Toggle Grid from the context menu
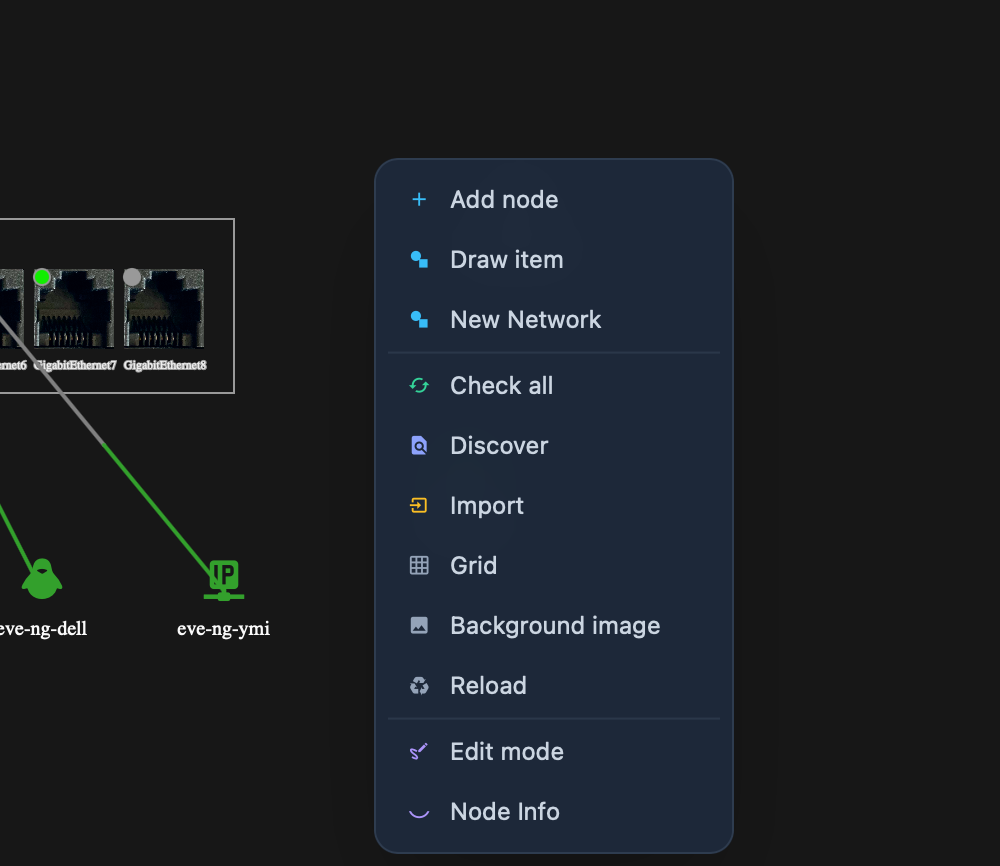The height and width of the screenshot is (866, 1000). (x=554, y=565)
